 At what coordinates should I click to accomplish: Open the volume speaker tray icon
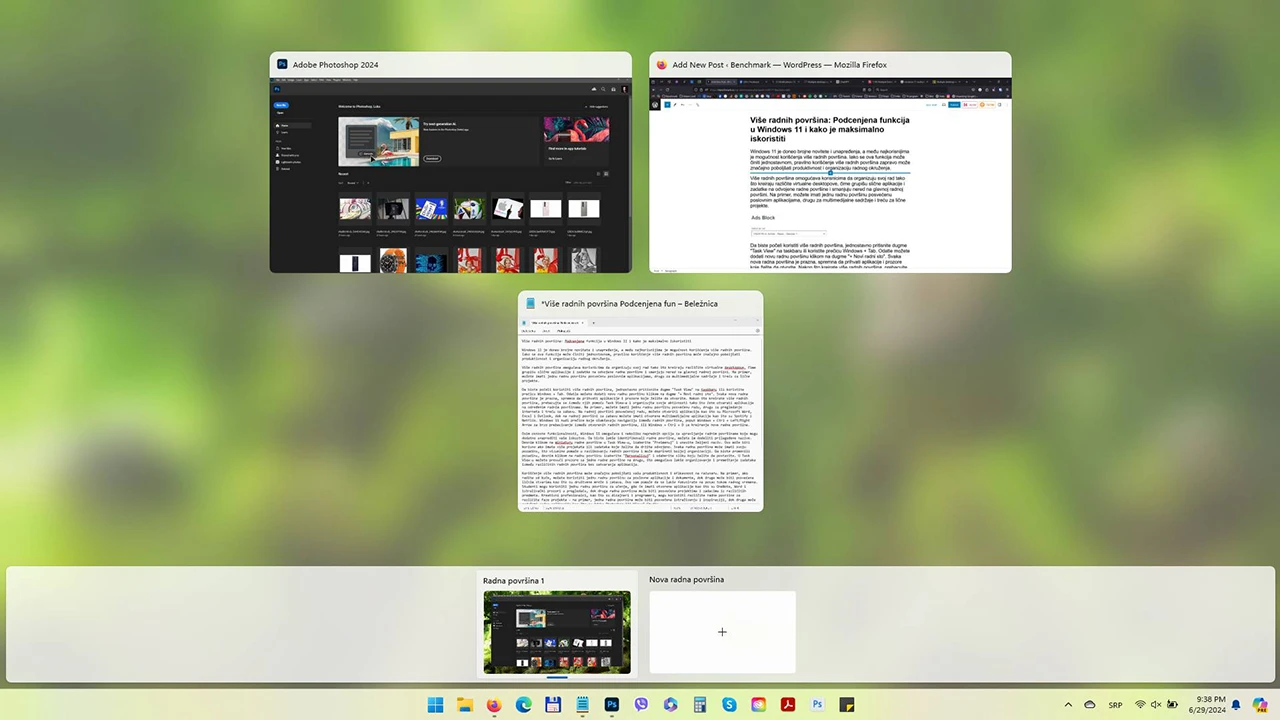tap(1156, 705)
